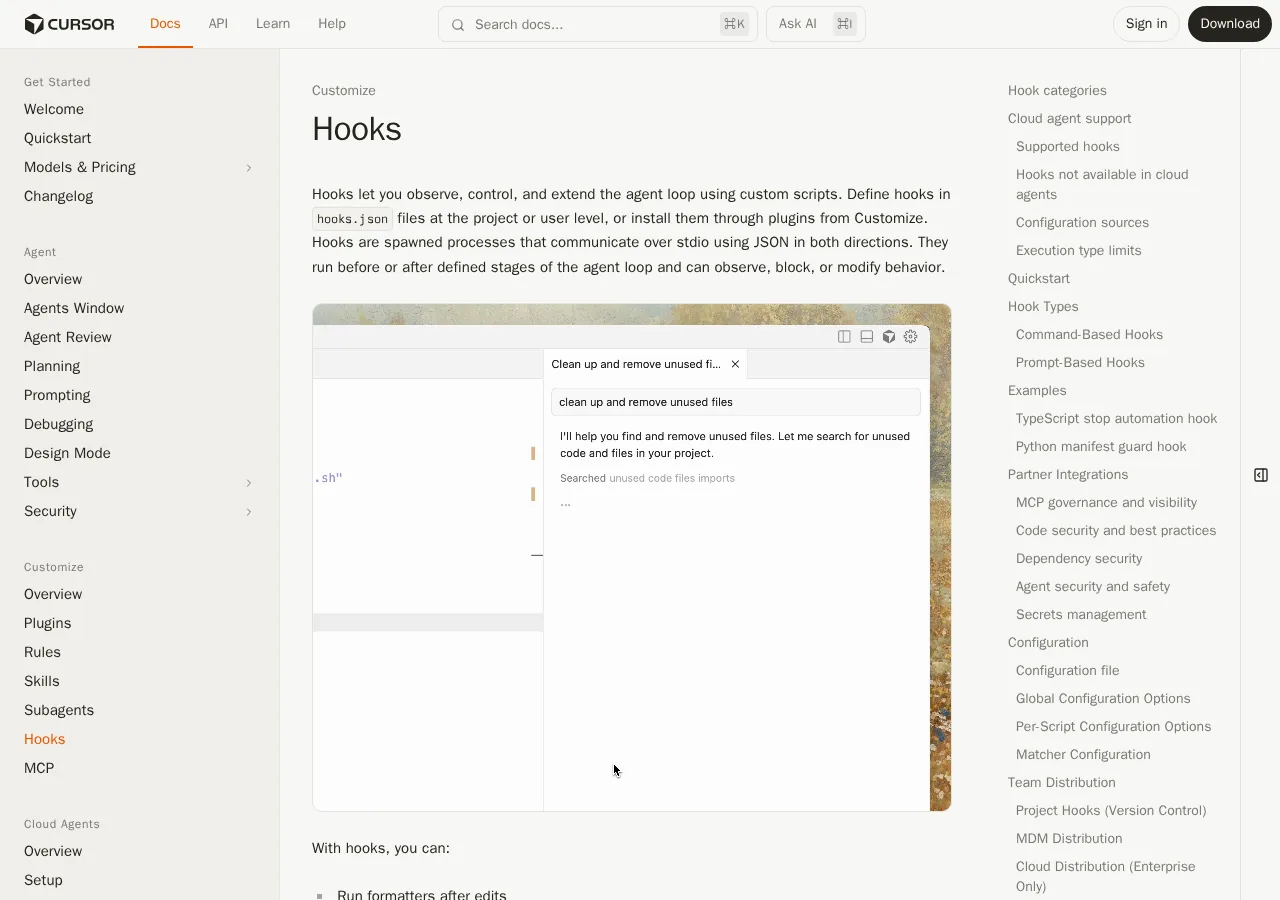Viewport: 1280px width, 900px height.
Task: Jump to Configuration sources
Action: tap(1082, 222)
